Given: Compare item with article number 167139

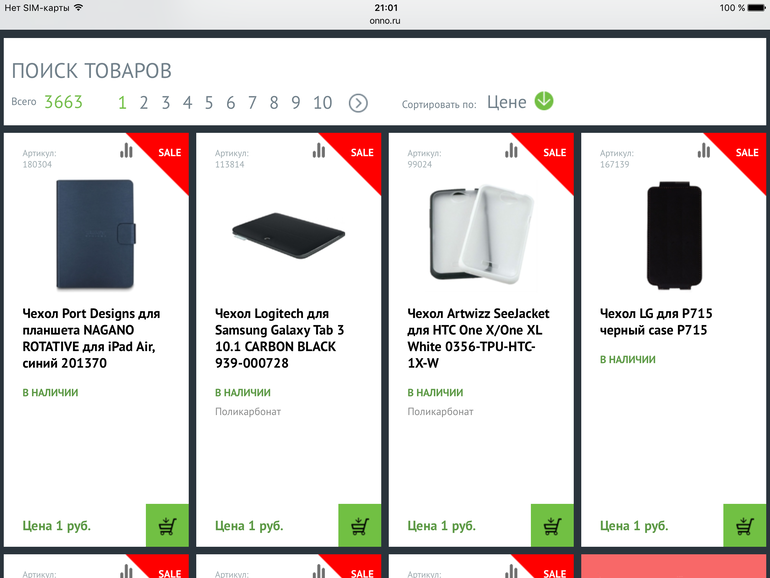Looking at the screenshot, I should click(x=704, y=150).
